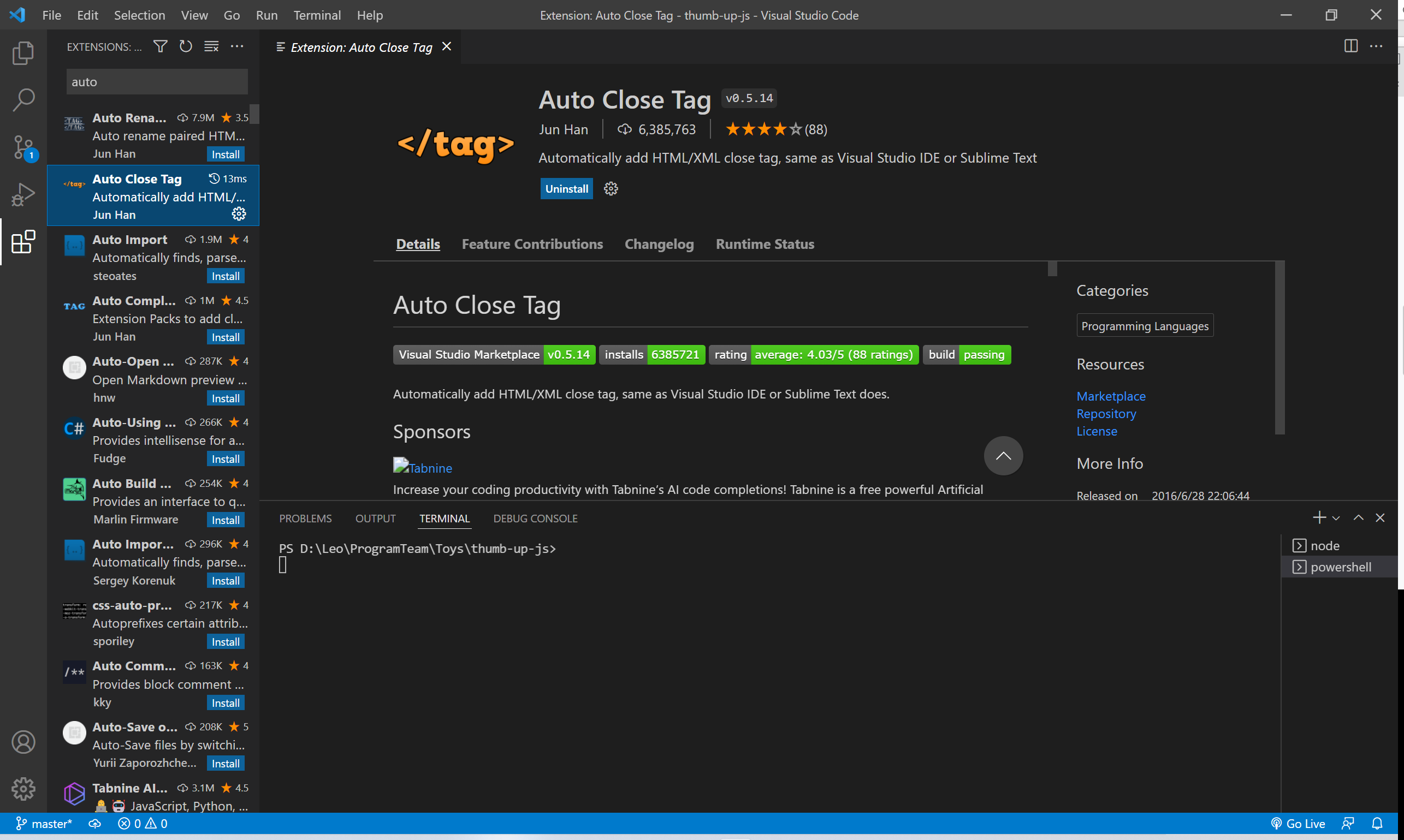Publish changes via cloud sync icon

(94, 824)
